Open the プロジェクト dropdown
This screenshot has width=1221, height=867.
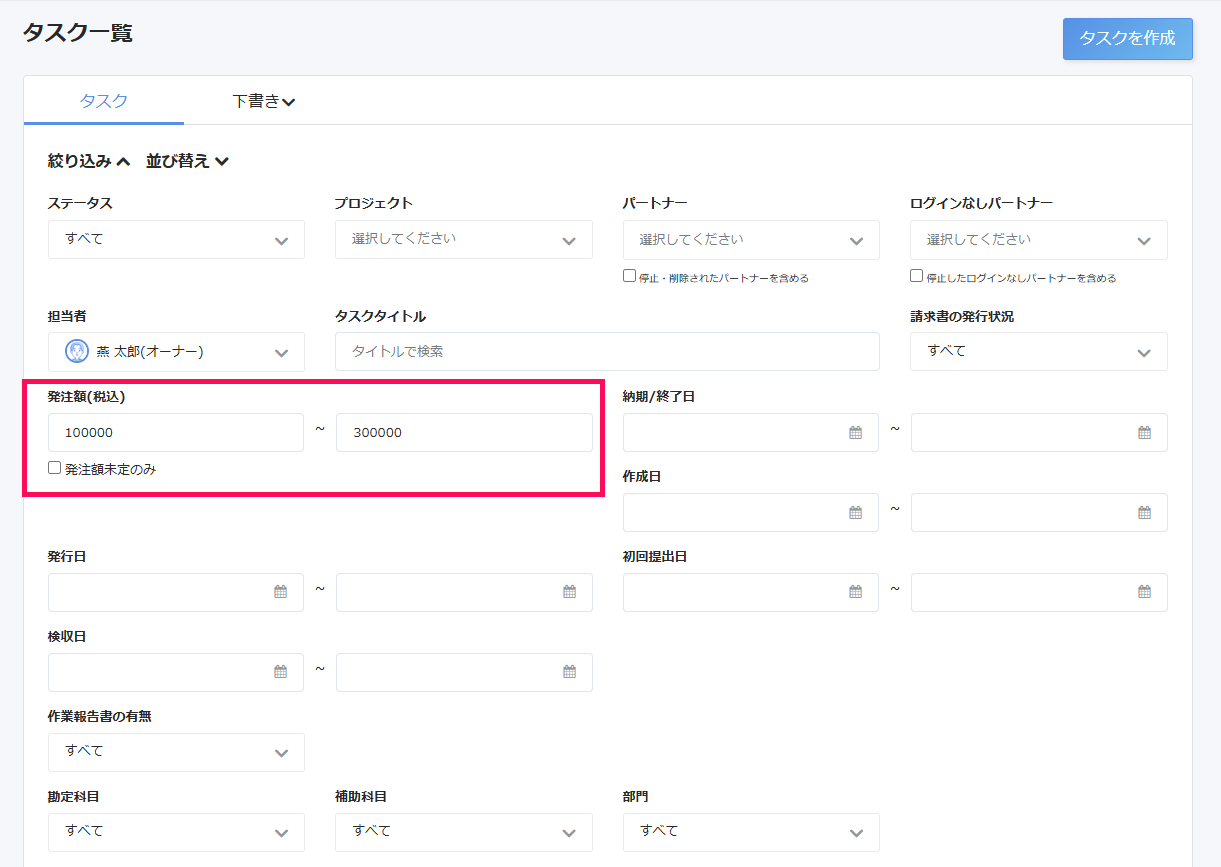pos(464,240)
